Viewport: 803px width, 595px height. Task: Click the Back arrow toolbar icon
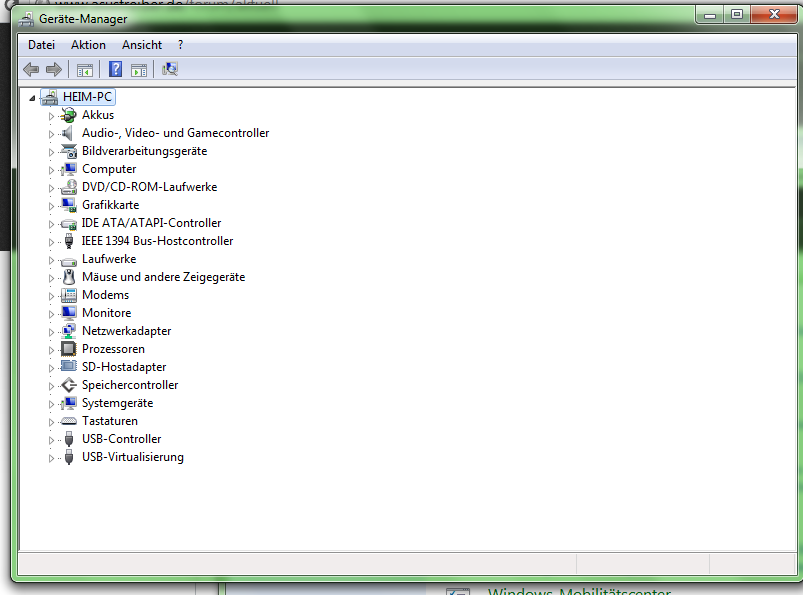(x=31, y=69)
